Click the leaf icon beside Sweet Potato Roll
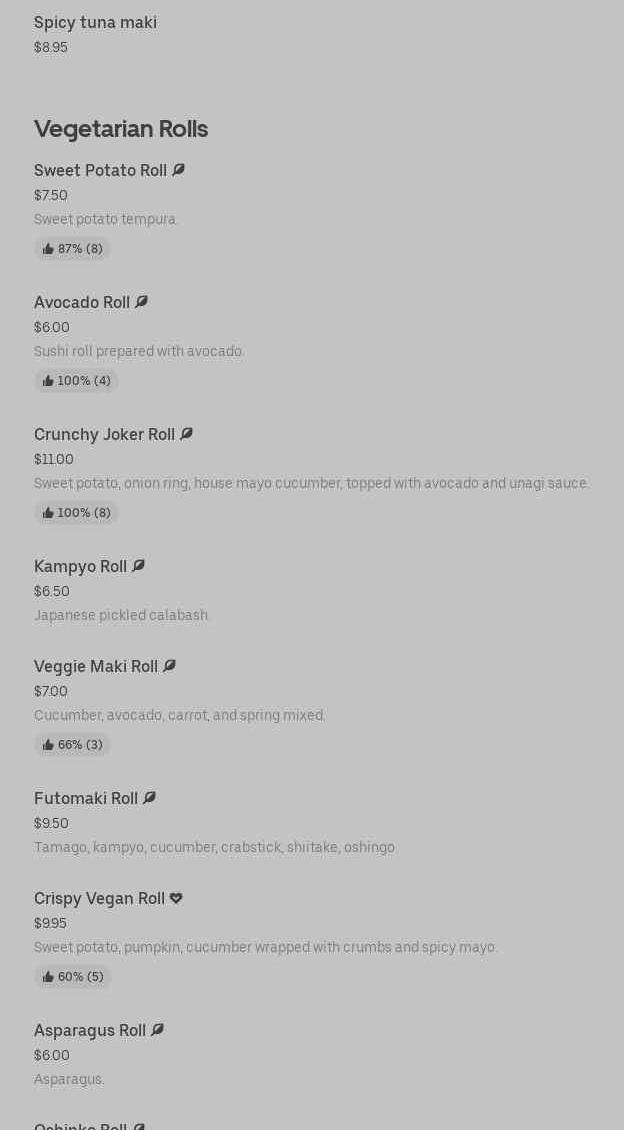This screenshot has height=1130, width=624. point(178,170)
